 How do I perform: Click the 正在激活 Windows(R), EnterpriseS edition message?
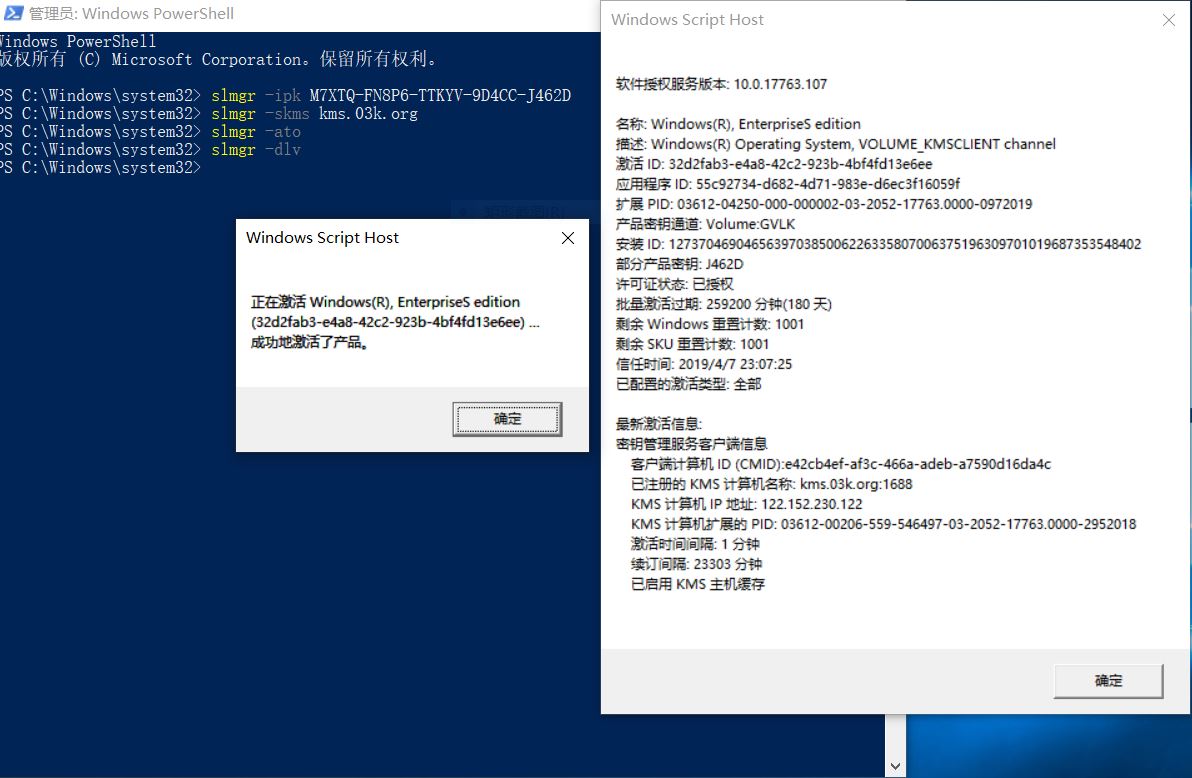pyautogui.click(x=385, y=302)
